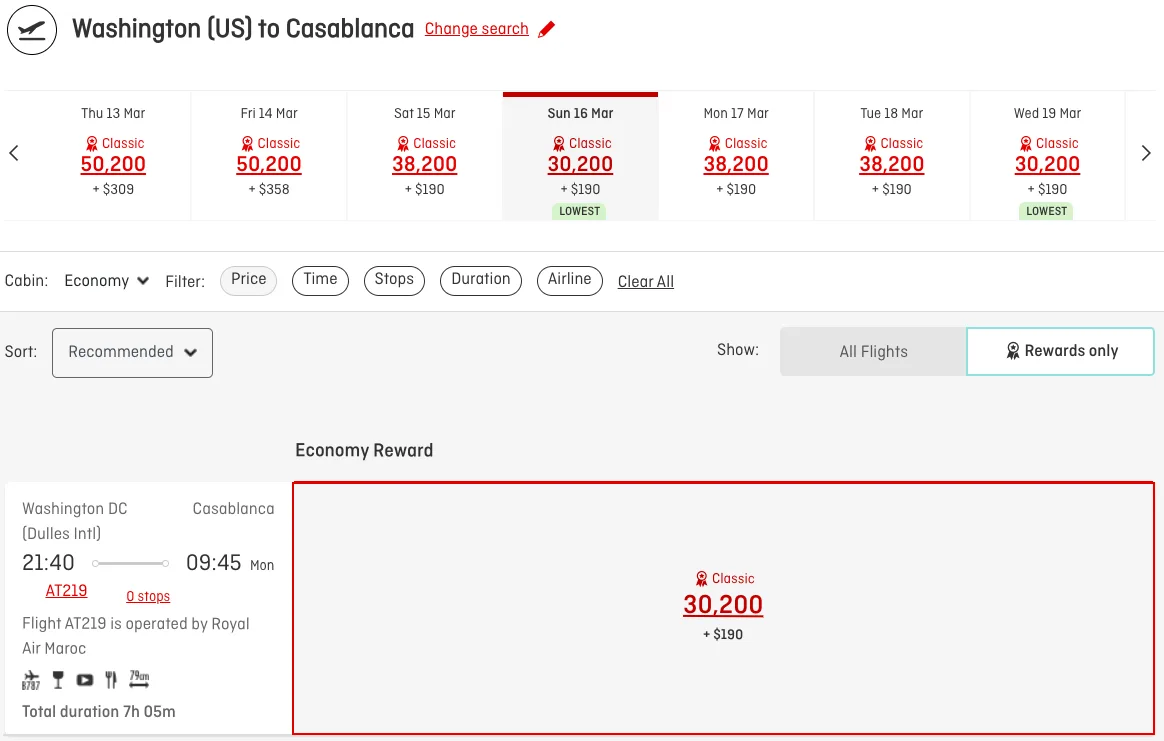Click the Economy Reward column heading
Image resolution: width=1164 pixels, height=741 pixels.
(364, 451)
